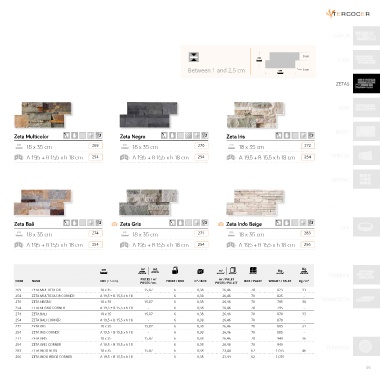Open the TERFLEX section tab
This screenshot has height=380, width=380.
coord(366,156)
